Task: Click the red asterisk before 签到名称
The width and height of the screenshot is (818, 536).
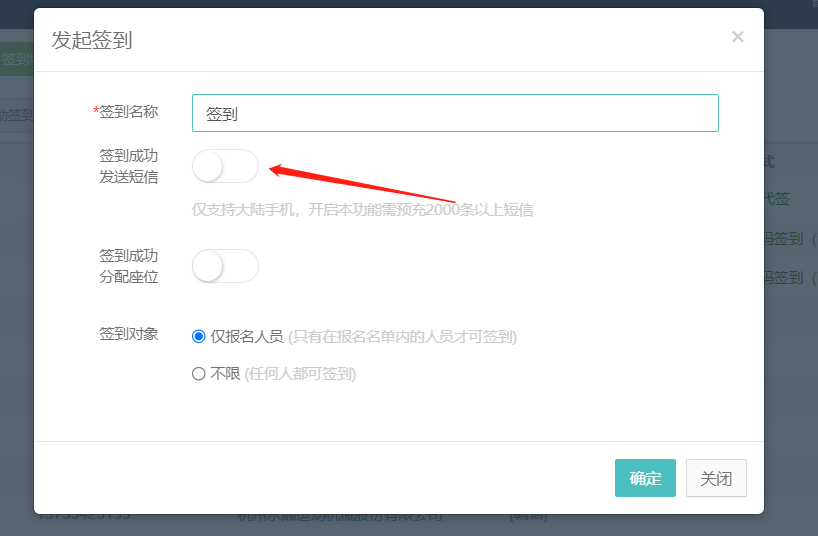Action: pos(96,110)
